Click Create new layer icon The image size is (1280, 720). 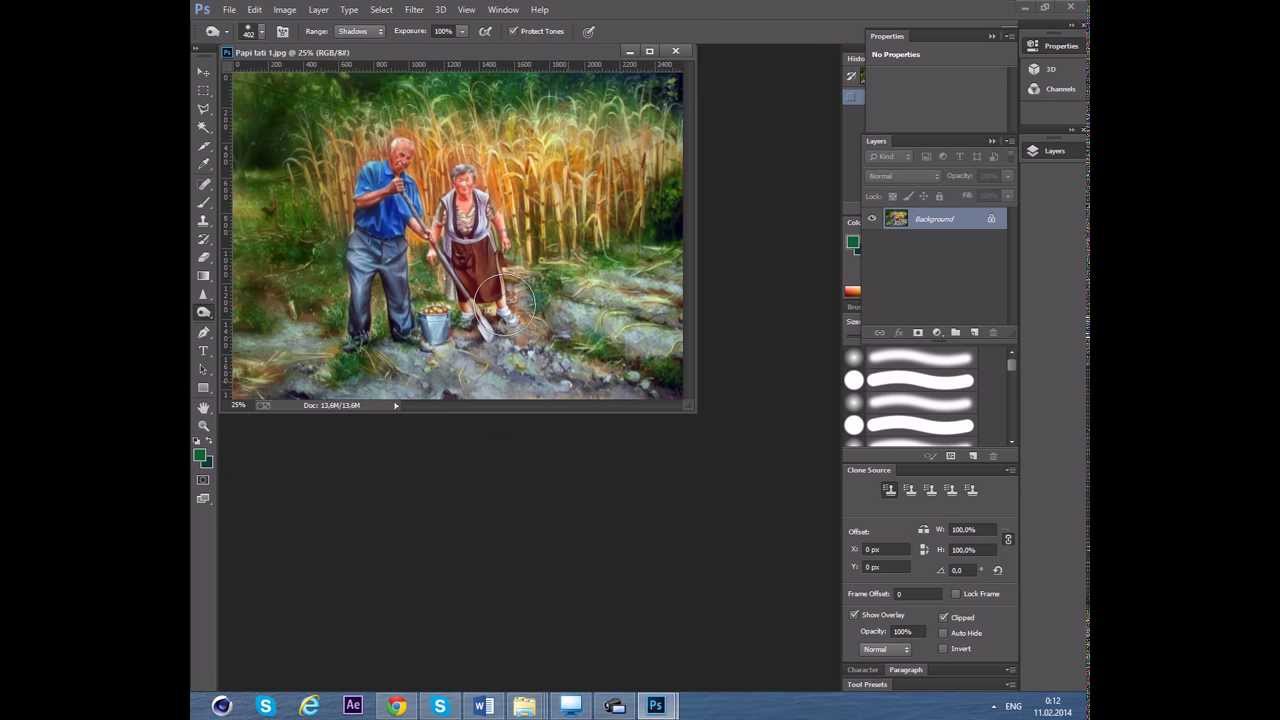974,333
